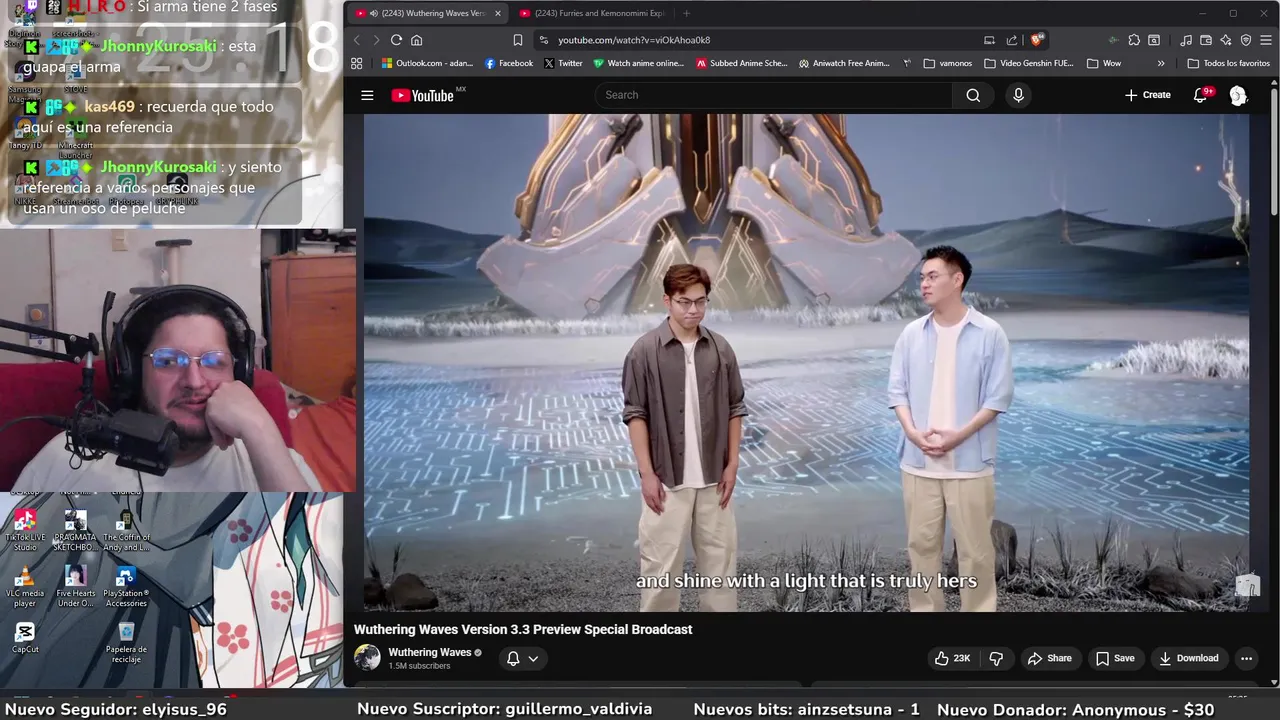The height and width of the screenshot is (720, 1280).
Task: Click the page vertical scrollbar
Action: click(1274, 150)
